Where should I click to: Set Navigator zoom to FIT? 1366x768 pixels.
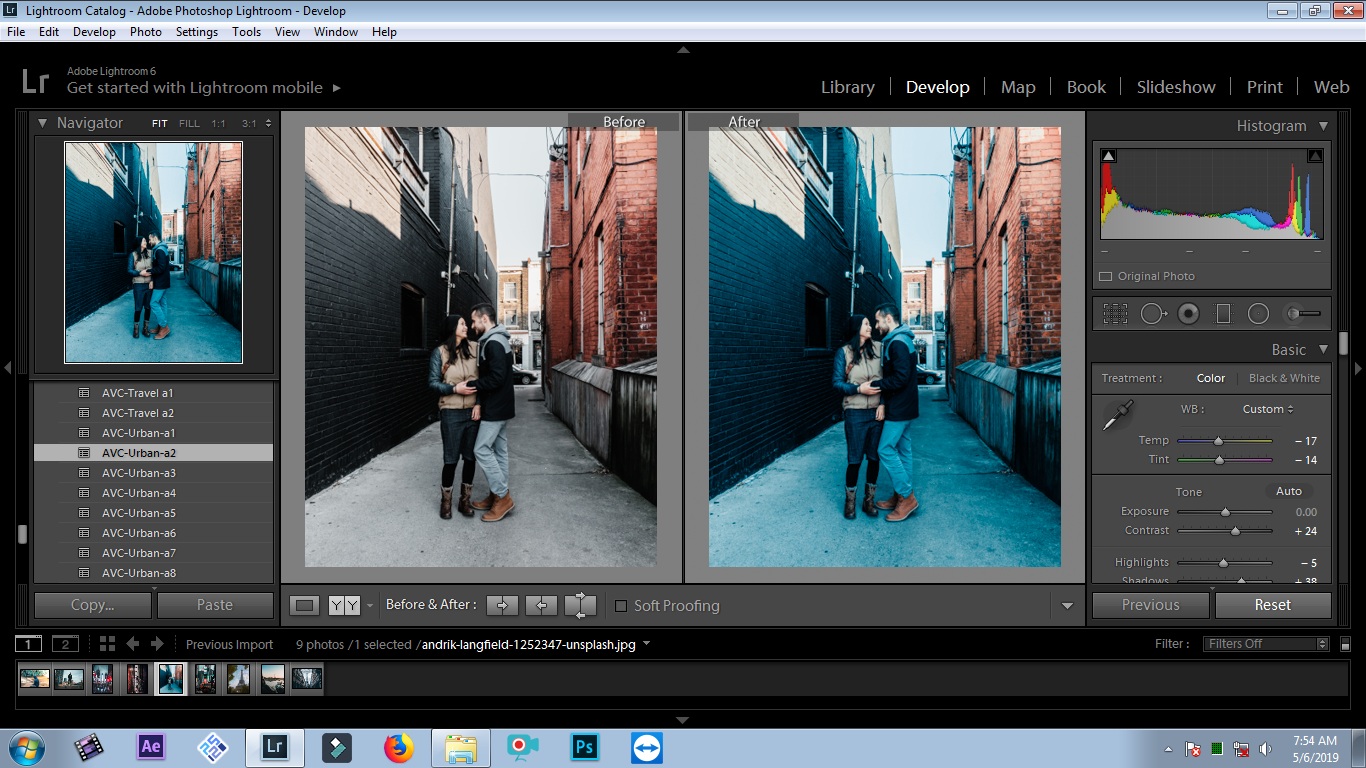[160, 124]
